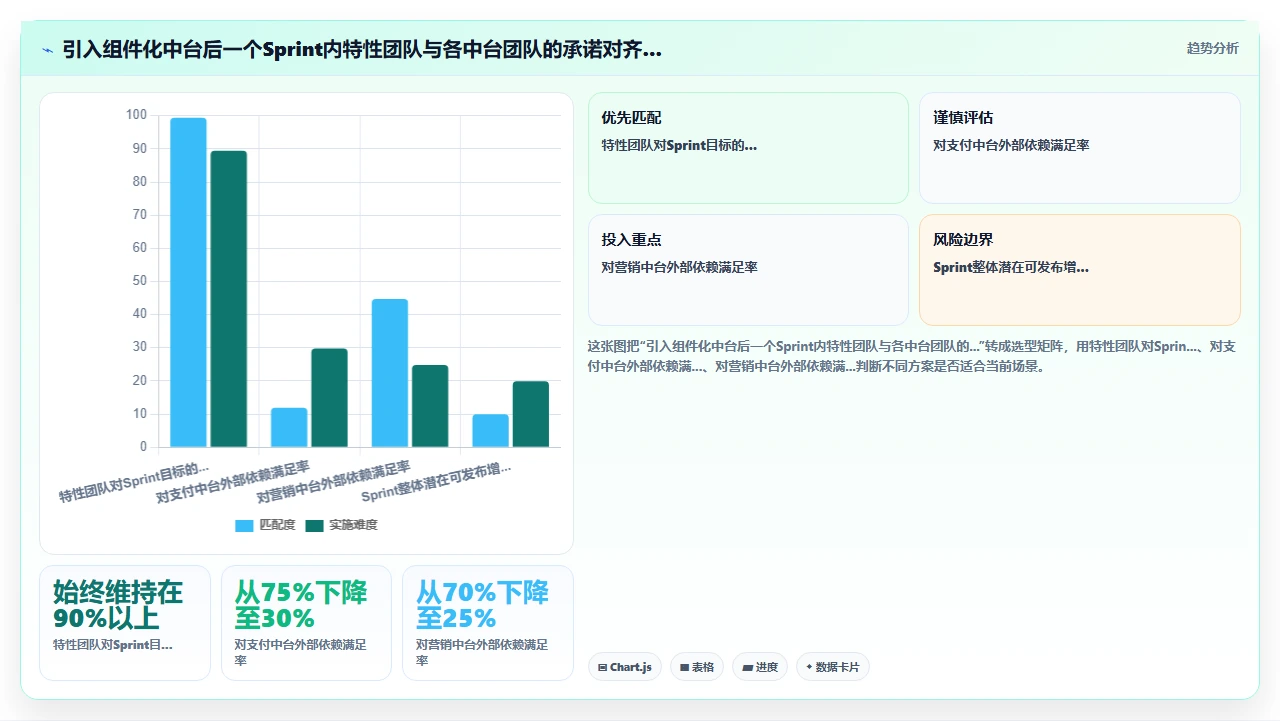Click the axis label 对支付中台外部依赖满足率
The image size is (1280, 721).
[233, 482]
